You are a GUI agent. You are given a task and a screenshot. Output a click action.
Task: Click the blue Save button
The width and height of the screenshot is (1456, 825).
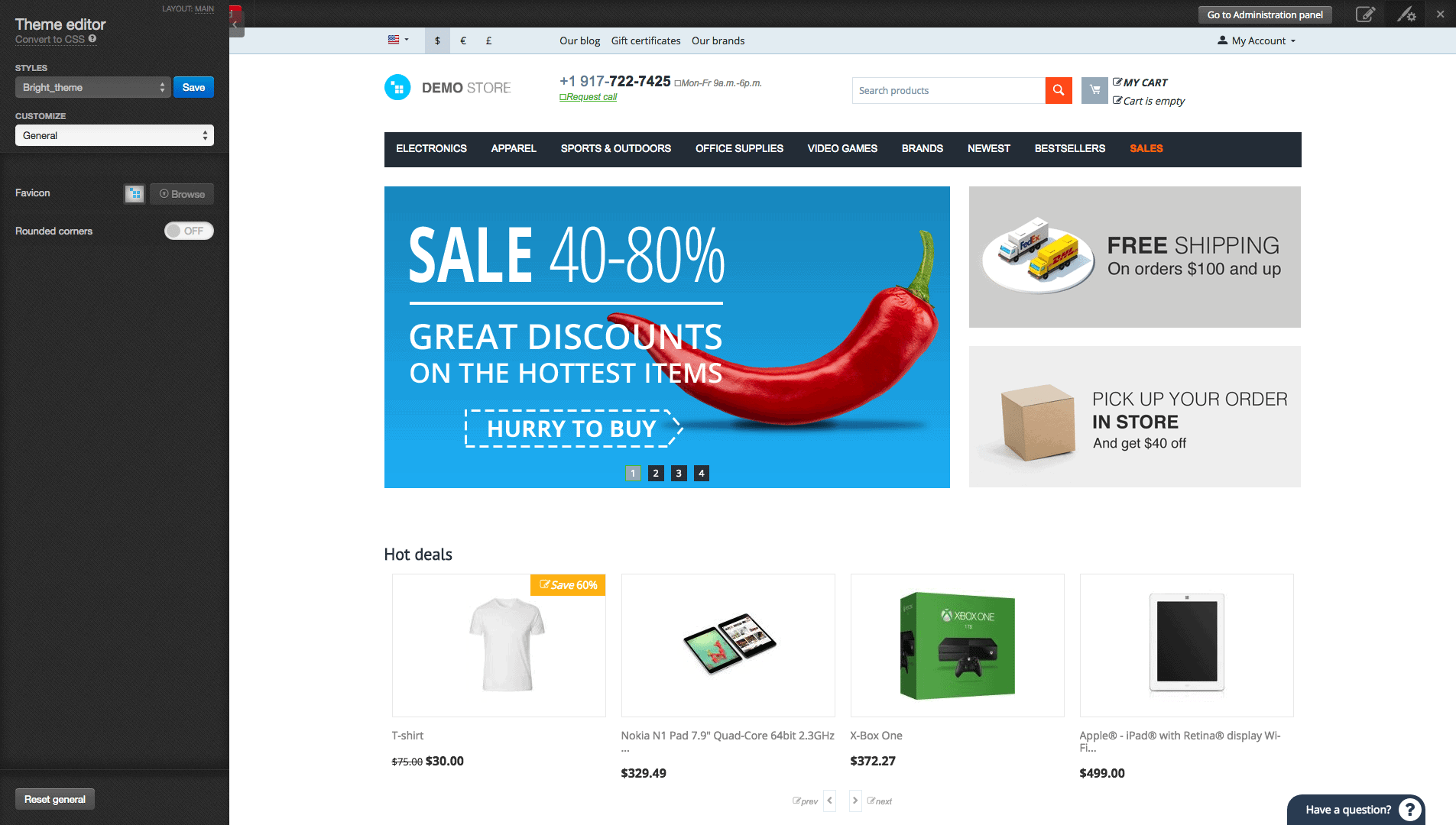click(x=193, y=87)
